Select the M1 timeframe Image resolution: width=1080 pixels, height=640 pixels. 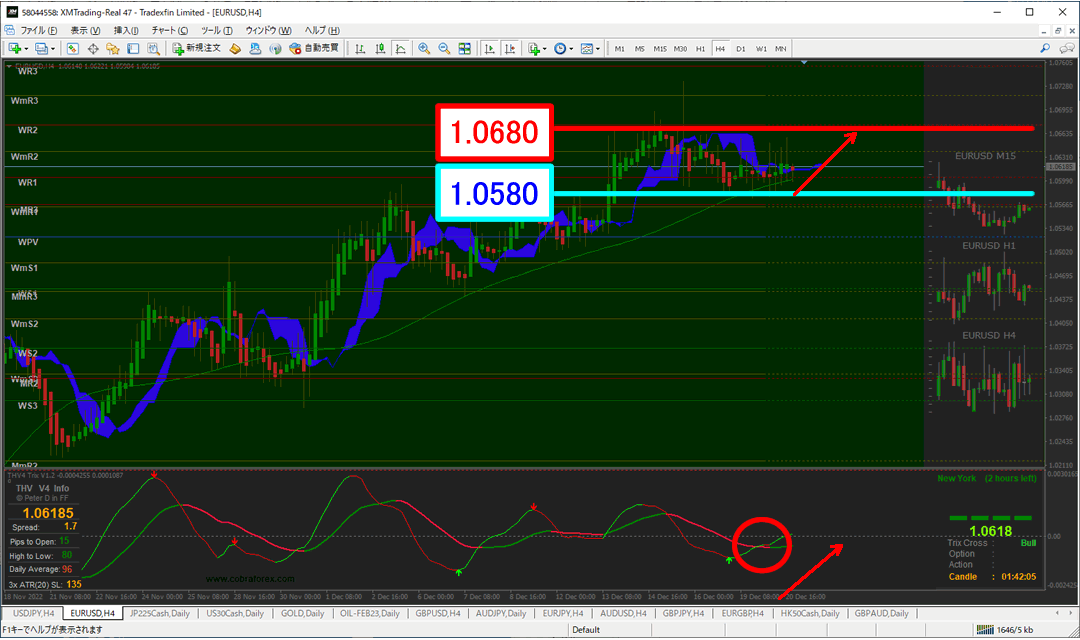pyautogui.click(x=619, y=49)
